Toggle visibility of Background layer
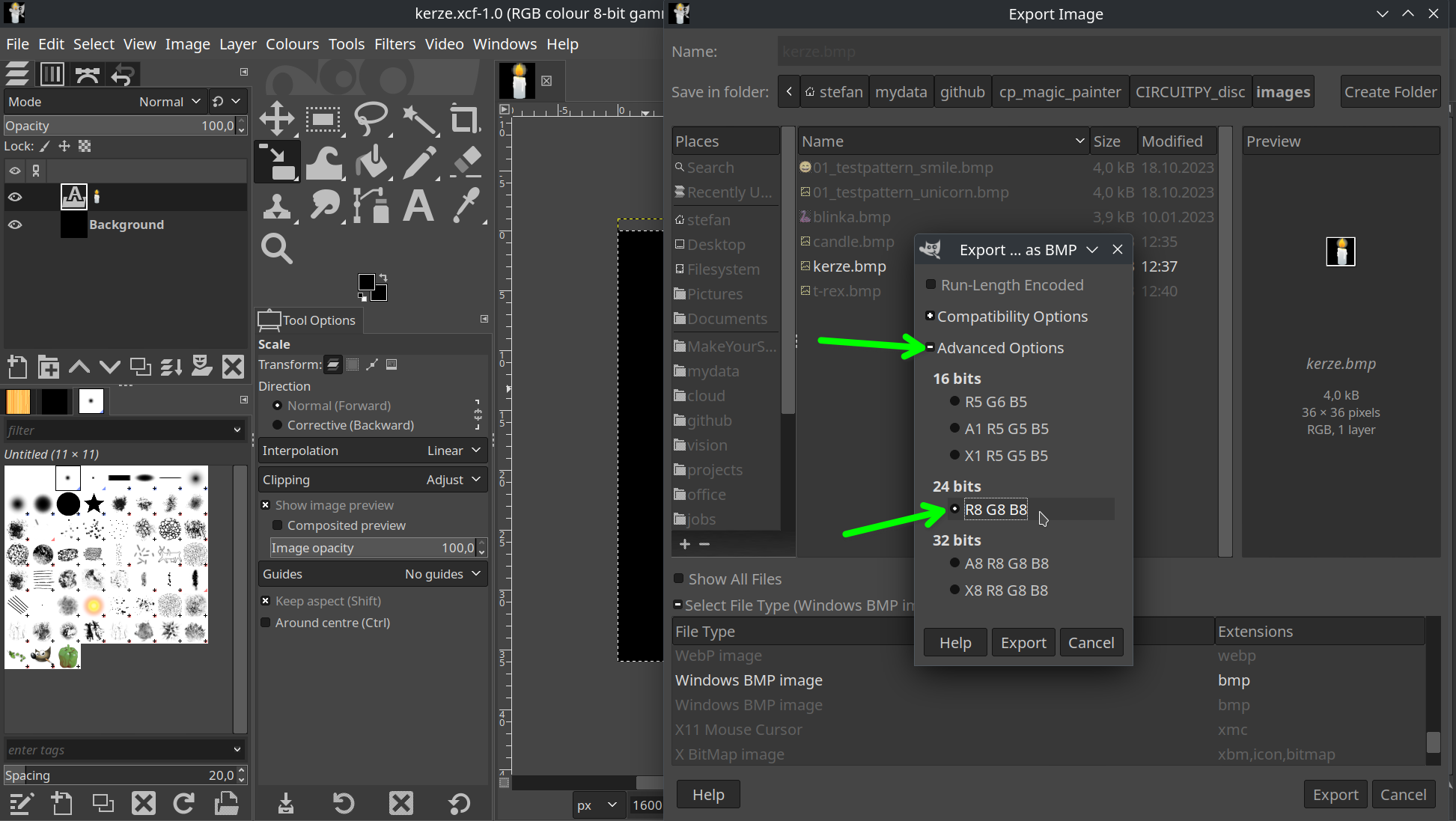 [x=16, y=224]
